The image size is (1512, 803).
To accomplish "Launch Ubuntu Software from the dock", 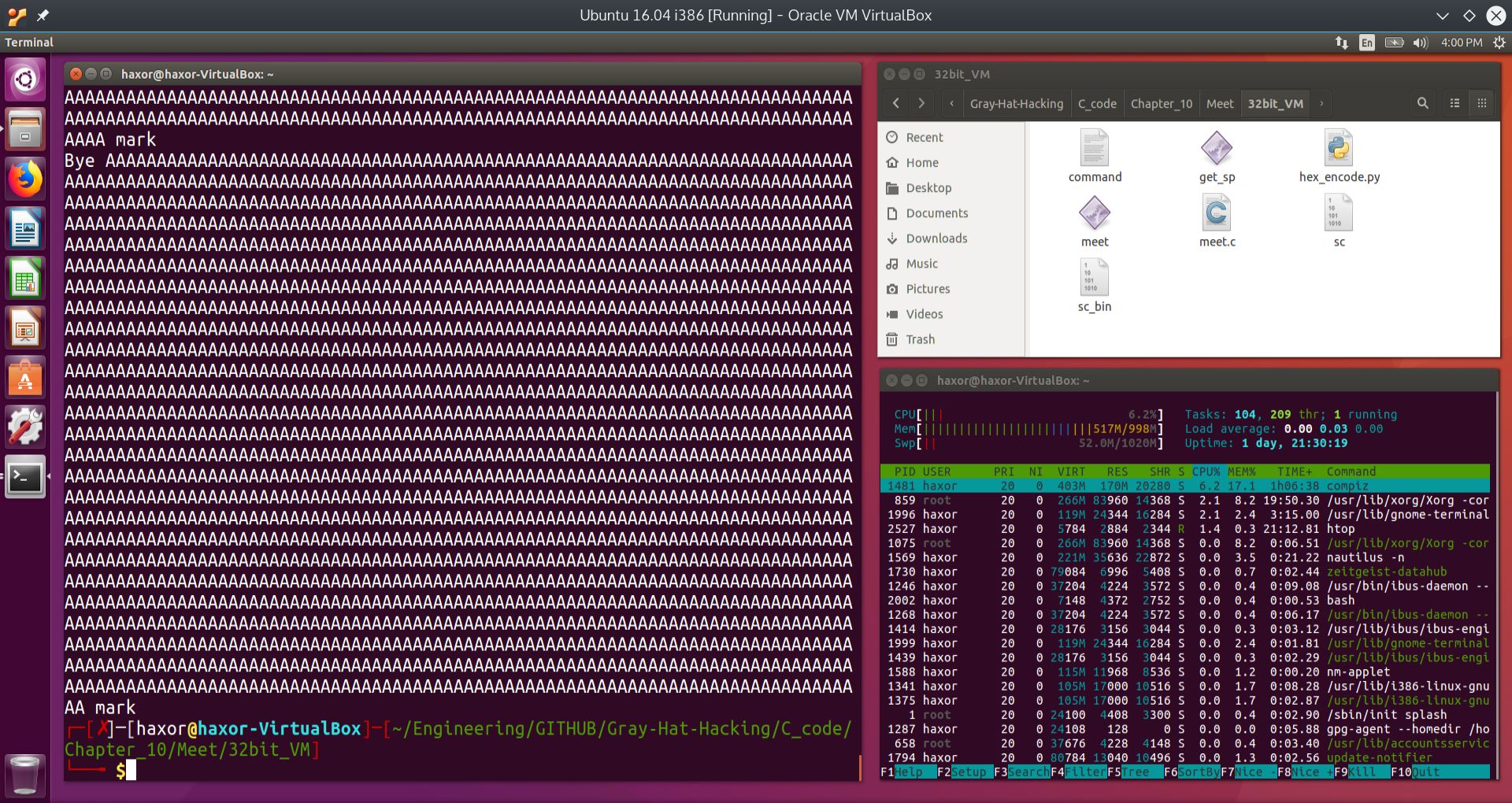I will point(24,378).
